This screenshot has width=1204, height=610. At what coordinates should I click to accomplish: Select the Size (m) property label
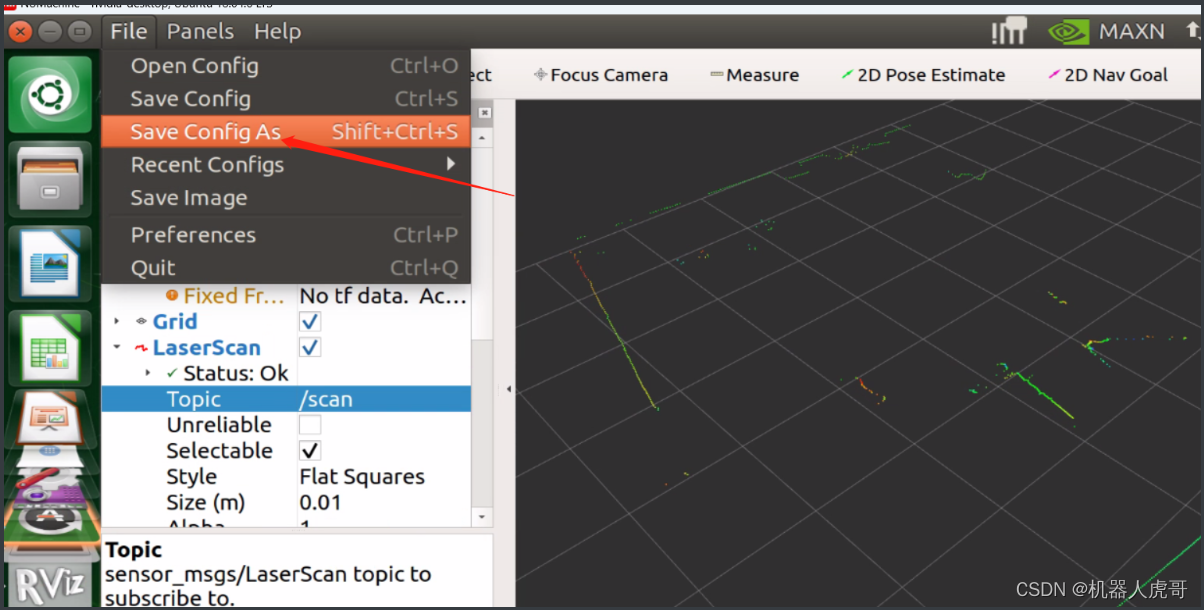(205, 503)
